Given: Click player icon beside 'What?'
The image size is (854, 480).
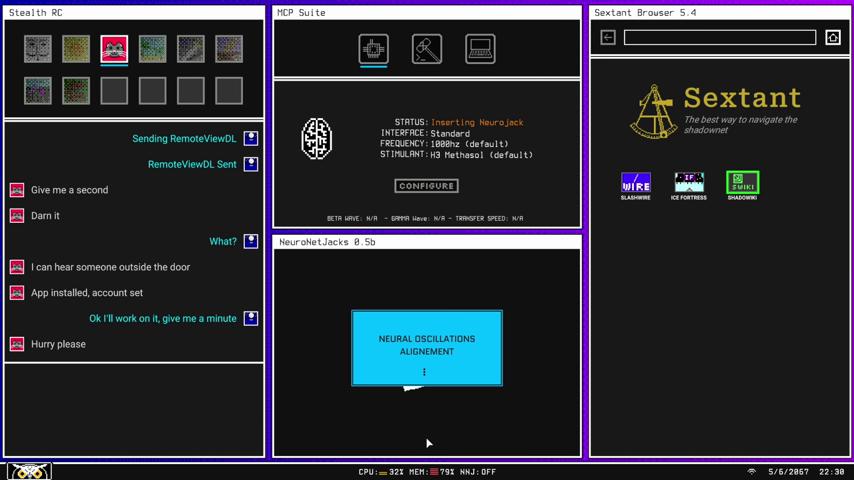Looking at the screenshot, I should pyautogui.click(x=251, y=241).
